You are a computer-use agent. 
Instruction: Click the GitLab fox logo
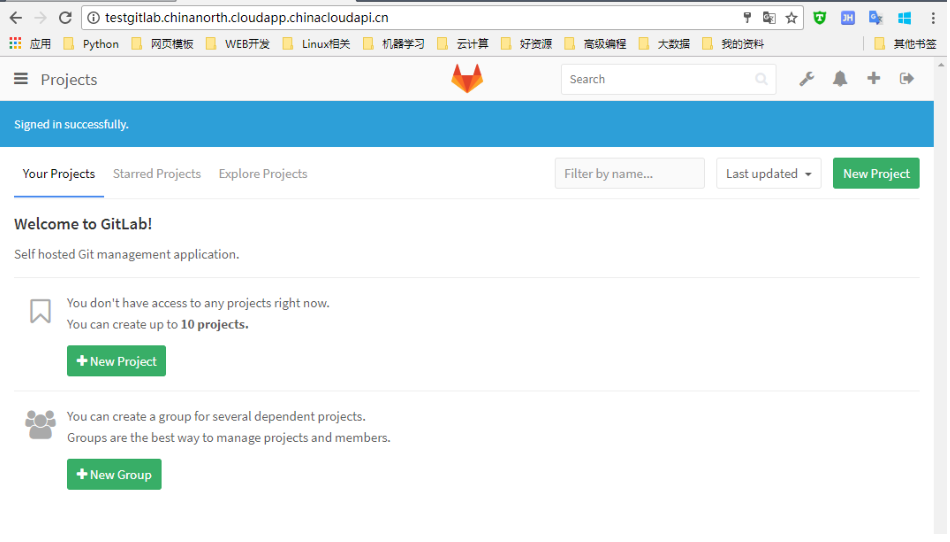click(x=467, y=79)
